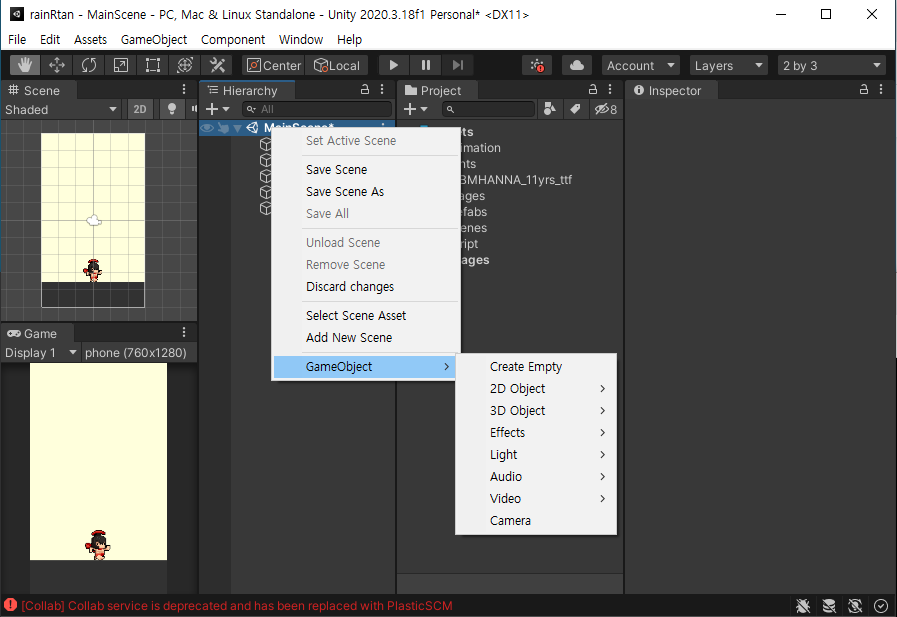Screen dimensions: 897x617
Task: Open Inspector panel options menu
Action: (x=881, y=89)
